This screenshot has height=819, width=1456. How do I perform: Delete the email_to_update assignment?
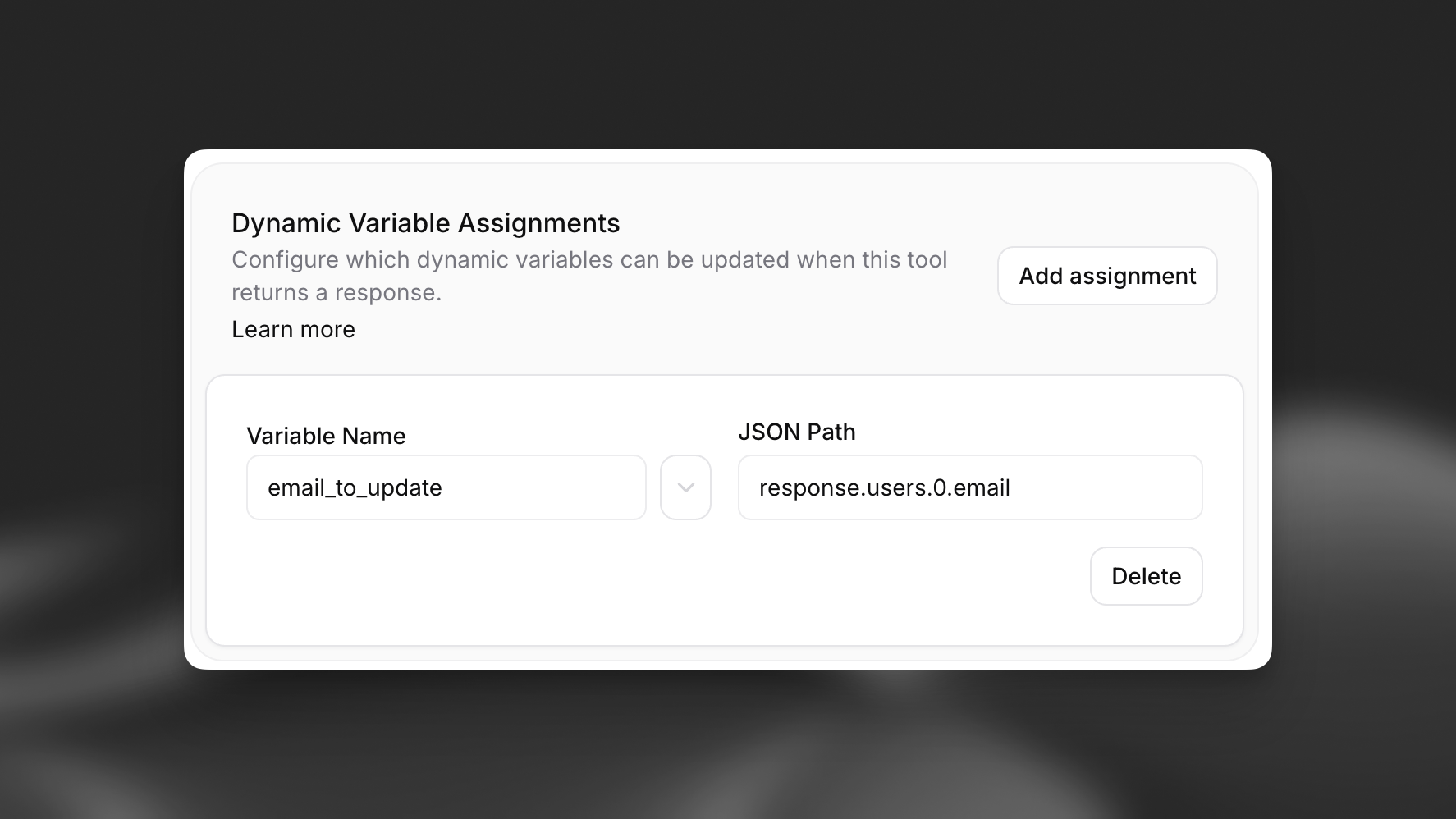[x=1146, y=576]
